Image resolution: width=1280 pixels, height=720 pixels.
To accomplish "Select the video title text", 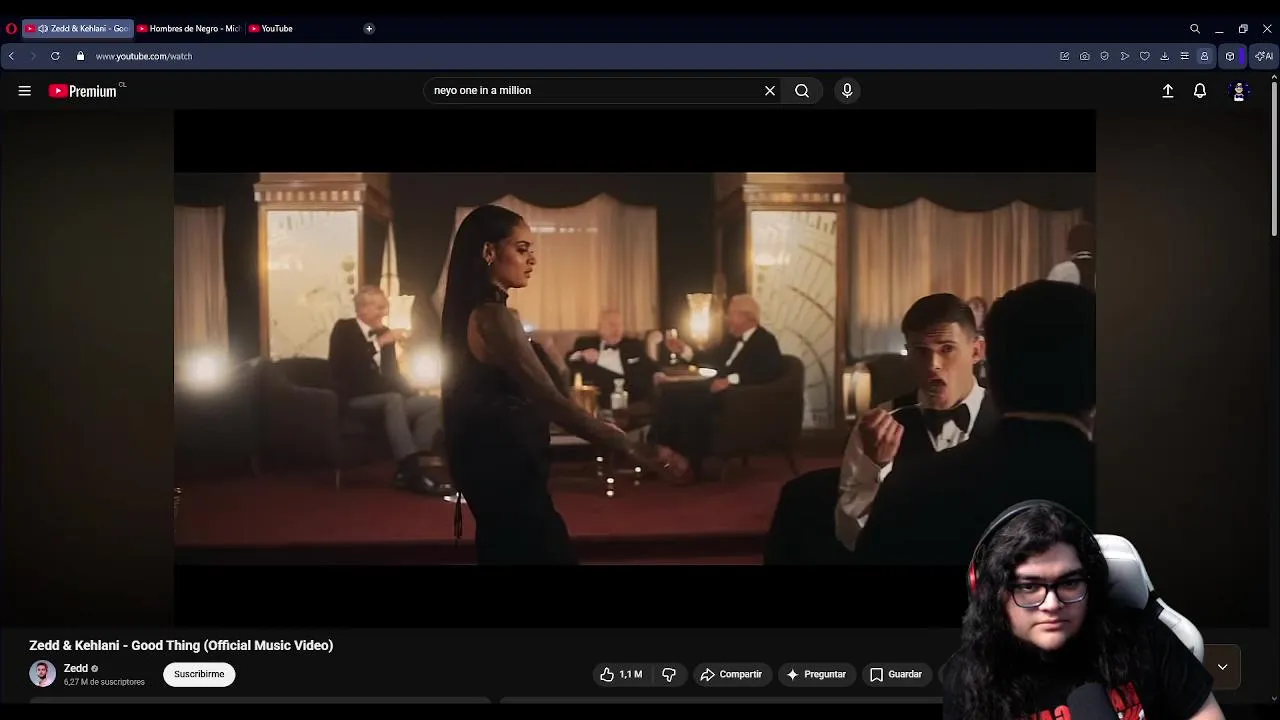I will (181, 645).
